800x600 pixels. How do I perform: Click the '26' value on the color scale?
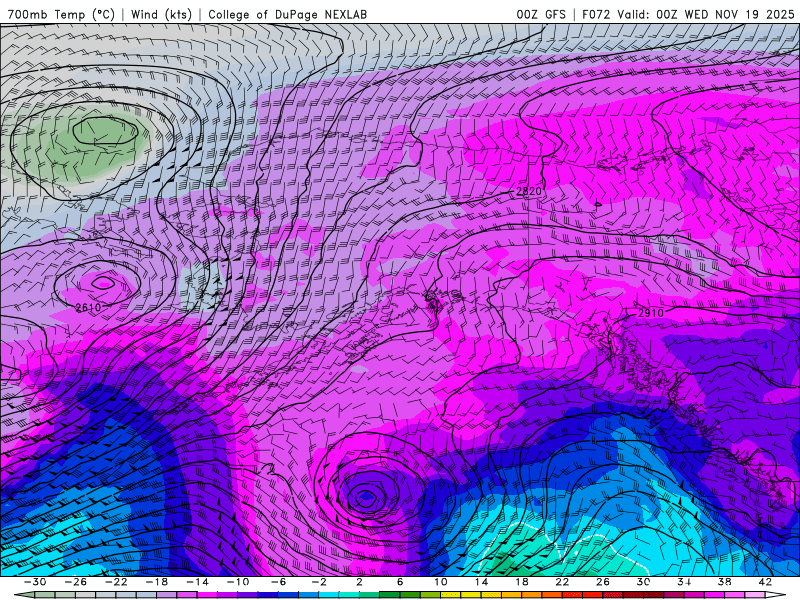point(603,582)
